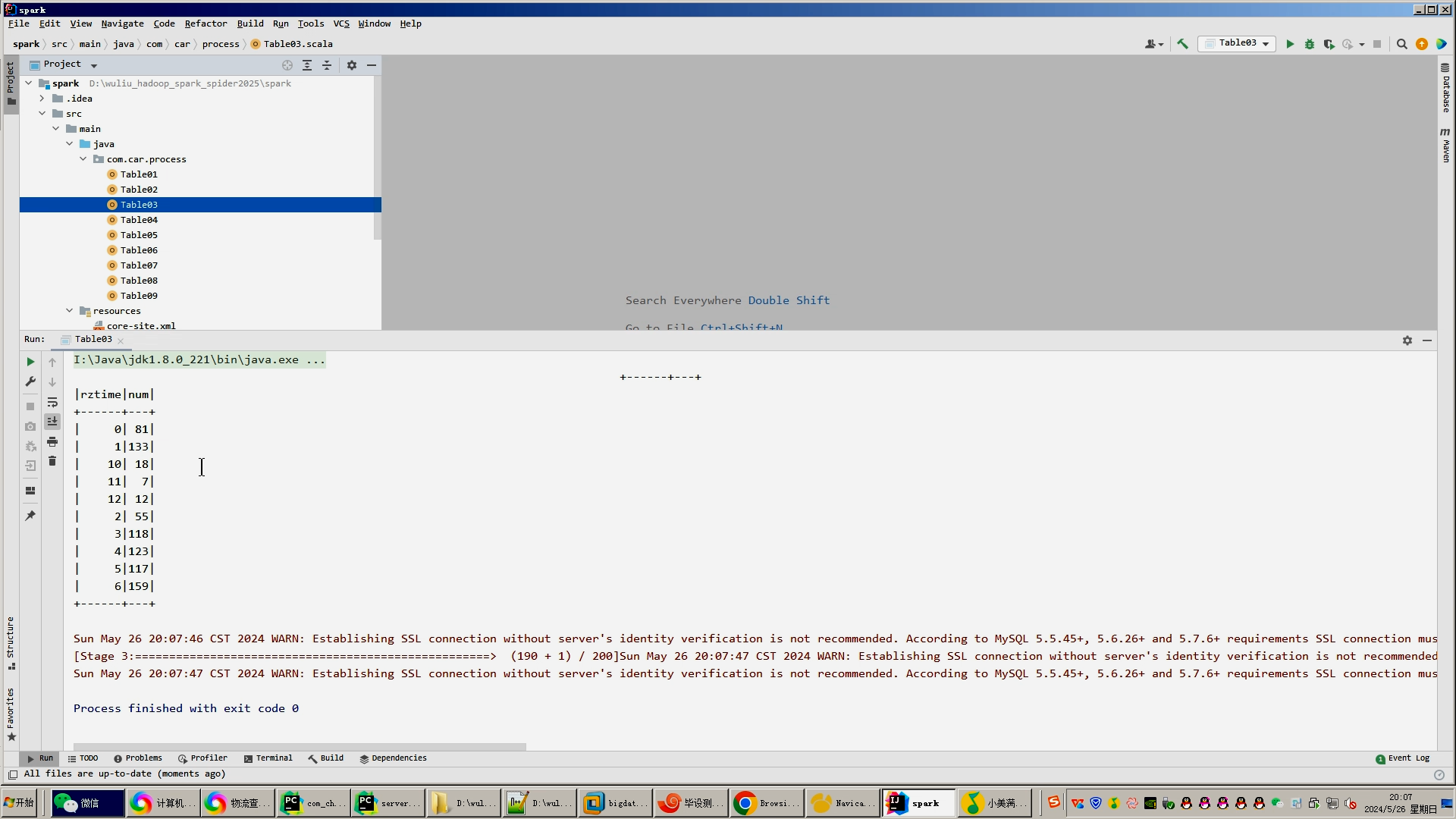Image resolution: width=1456 pixels, height=819 pixels.
Task: Expand the .idea folder
Action: [42, 99]
